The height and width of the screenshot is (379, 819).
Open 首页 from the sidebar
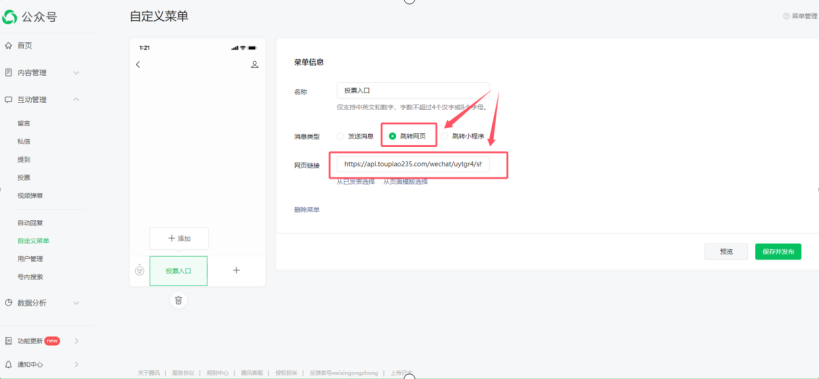[25, 46]
